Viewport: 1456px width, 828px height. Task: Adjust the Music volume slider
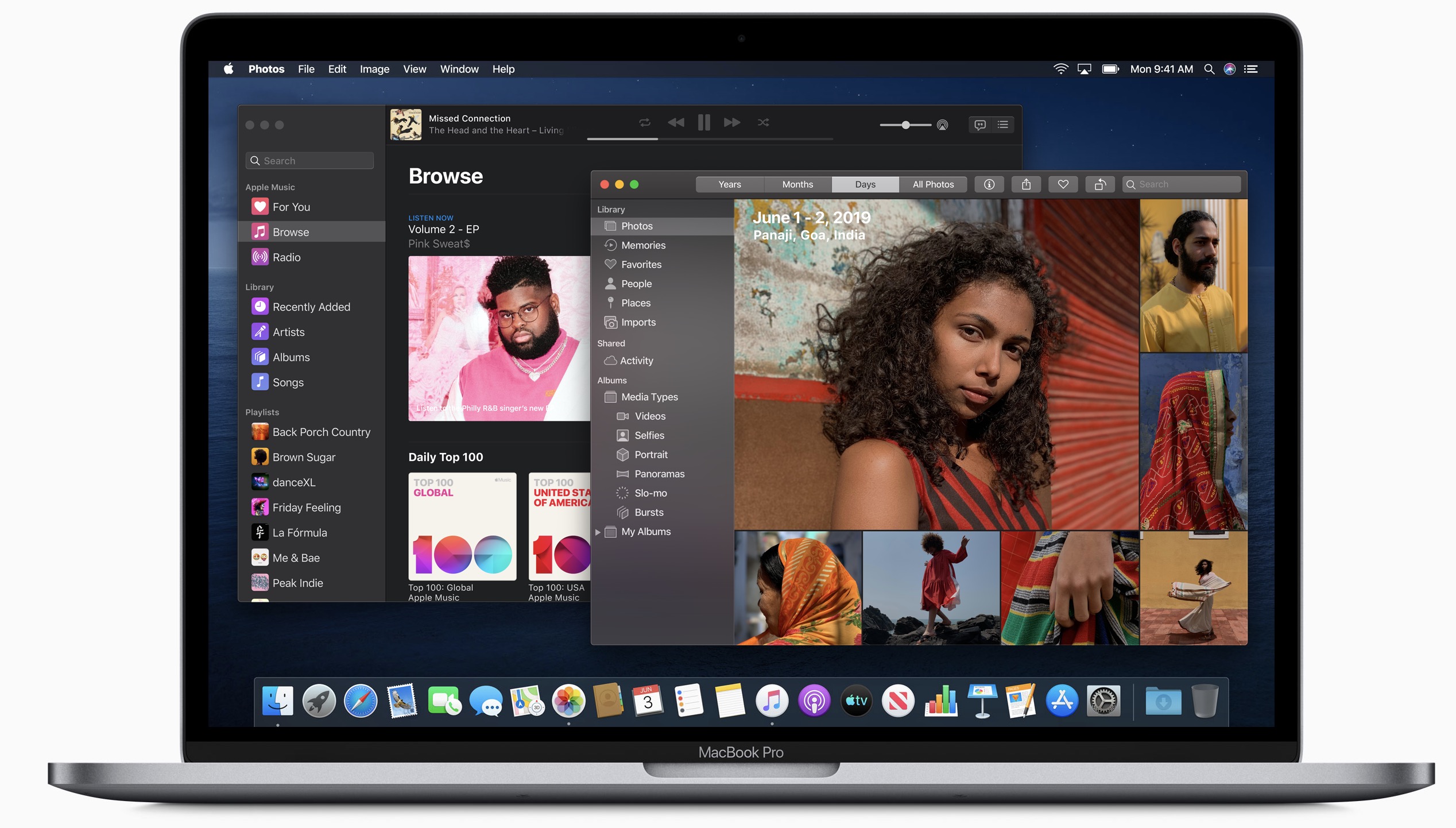[x=905, y=125]
